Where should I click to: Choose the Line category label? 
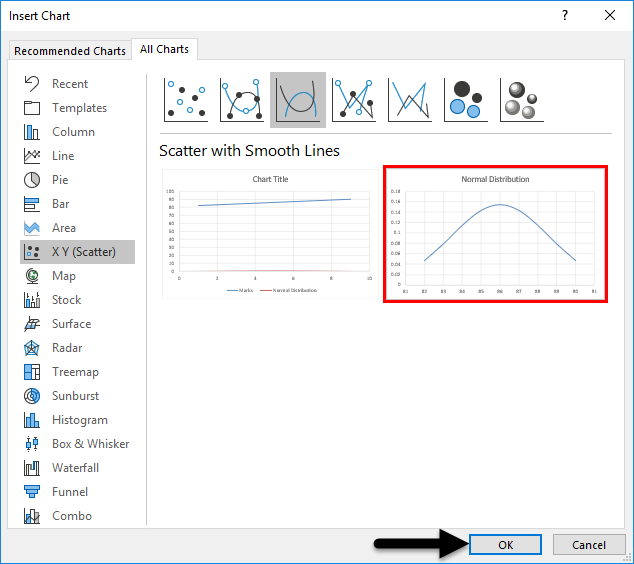point(63,156)
